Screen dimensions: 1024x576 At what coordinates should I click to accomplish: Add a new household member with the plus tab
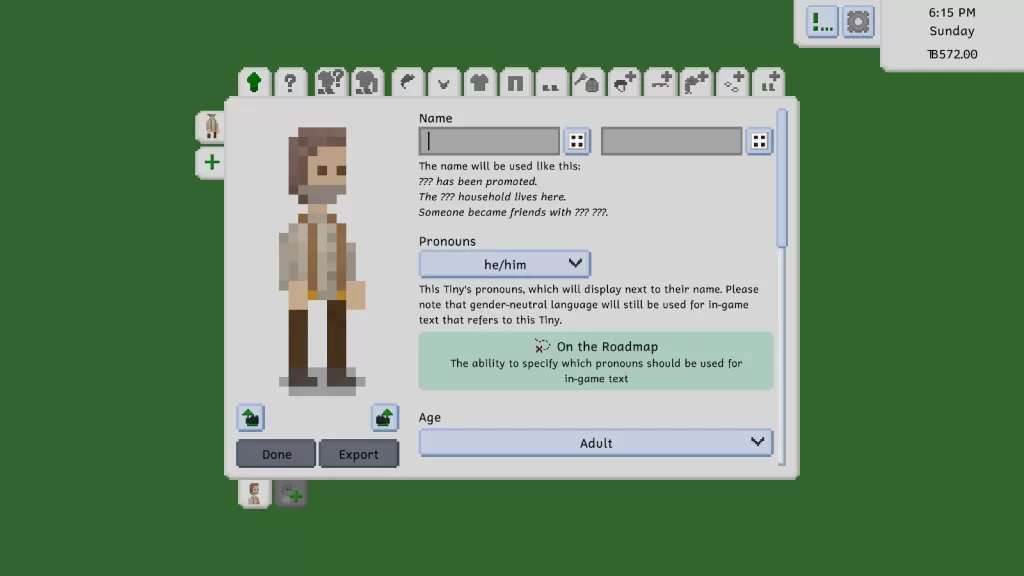(x=289, y=493)
